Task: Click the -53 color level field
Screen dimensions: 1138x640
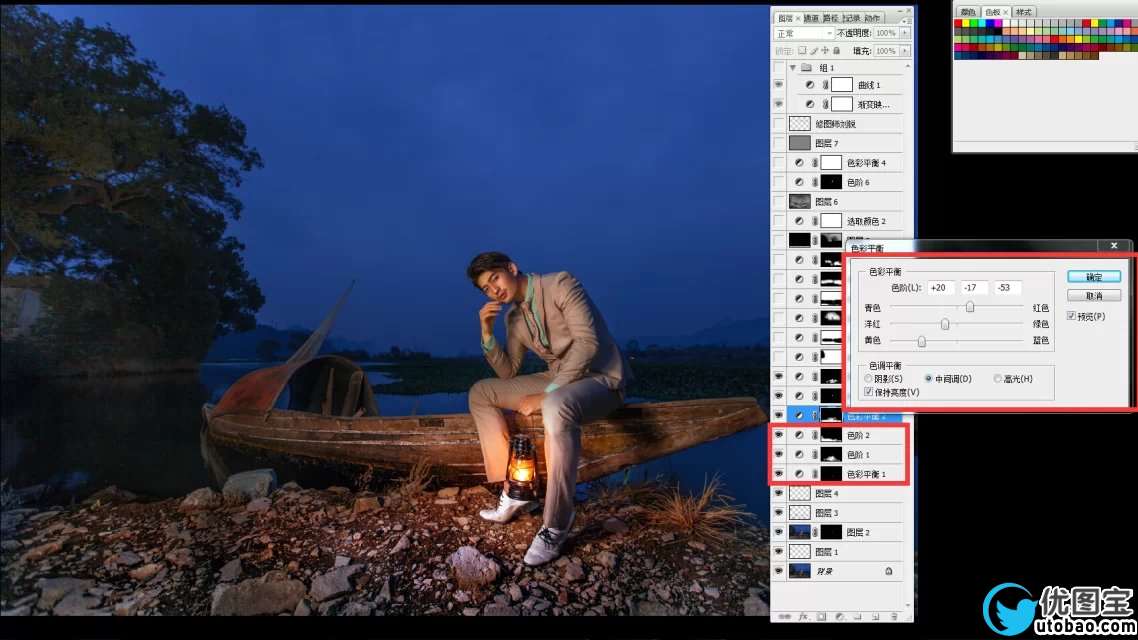Action: 1007,287
